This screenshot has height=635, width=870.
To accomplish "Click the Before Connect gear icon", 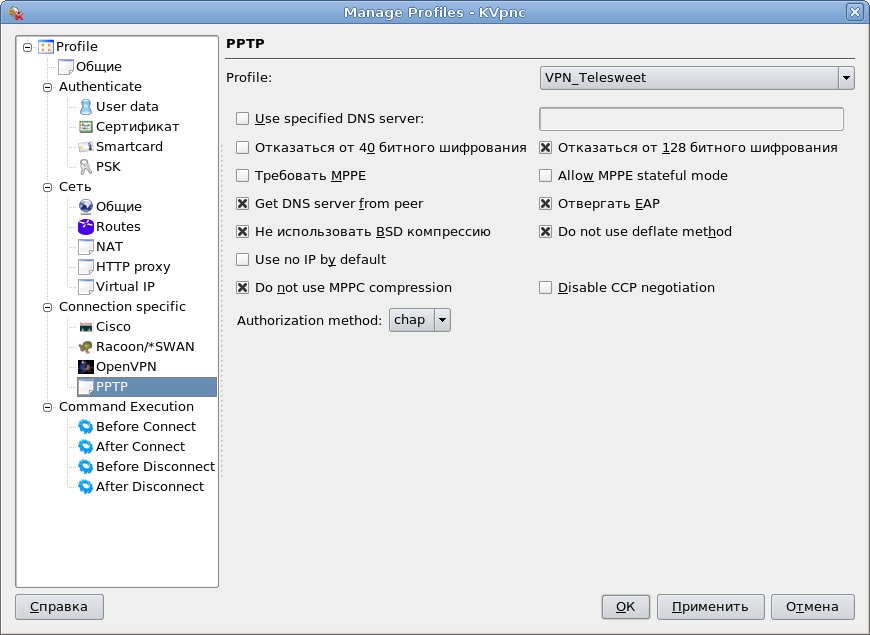I will click(86, 427).
